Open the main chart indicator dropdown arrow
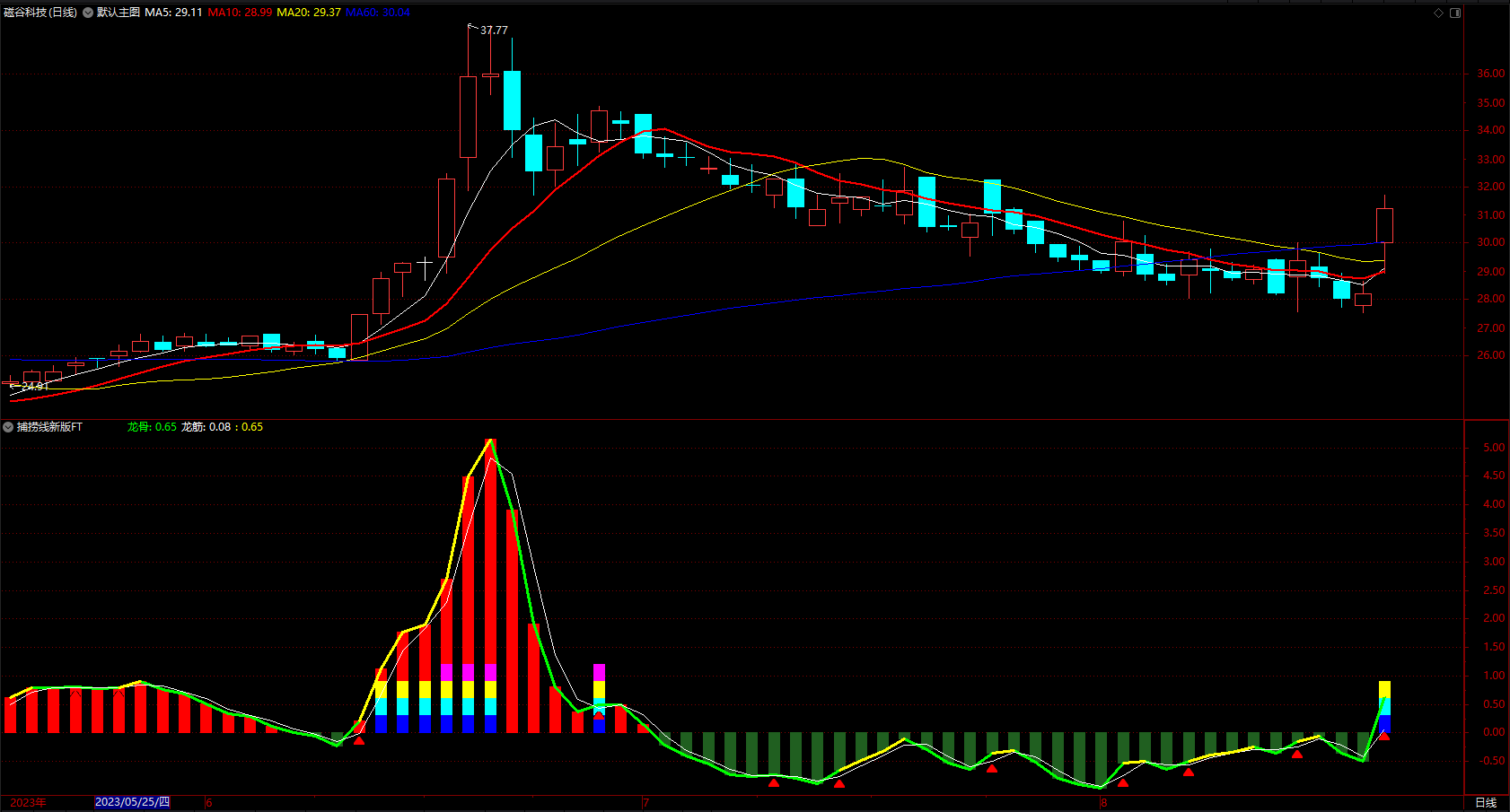Screen dimensions: 1510x812 pos(88,13)
